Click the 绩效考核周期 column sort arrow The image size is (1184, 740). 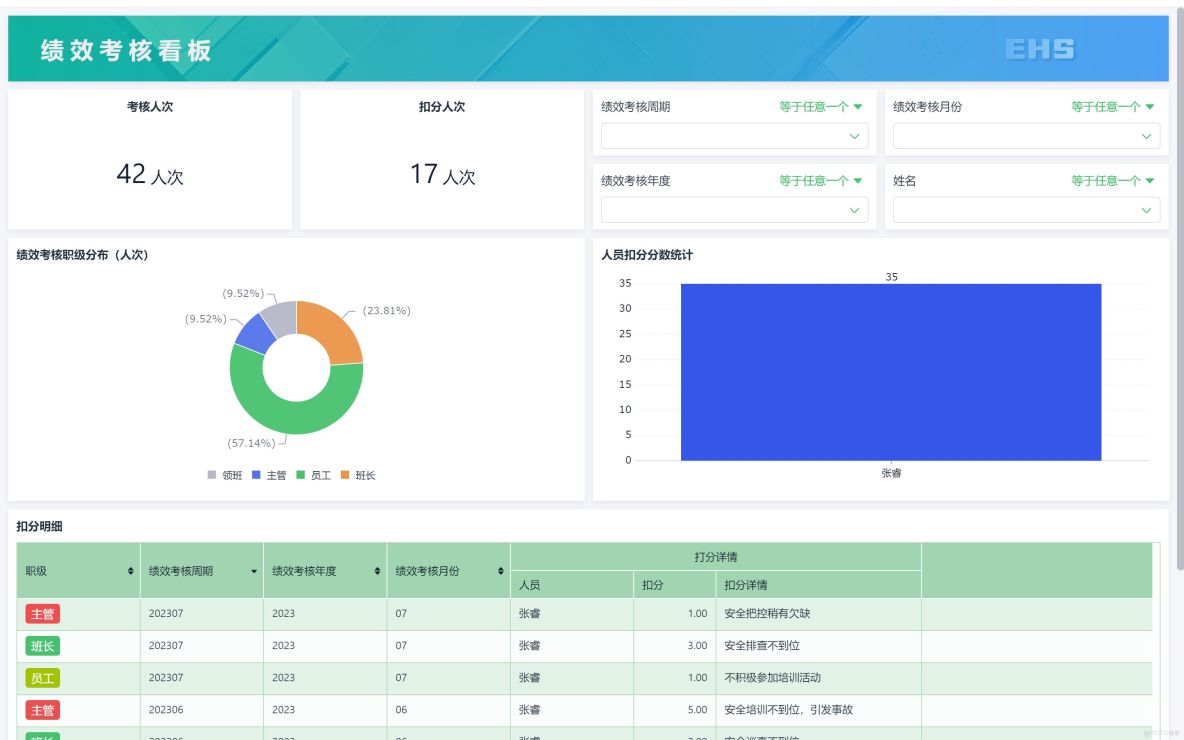[x=254, y=572]
